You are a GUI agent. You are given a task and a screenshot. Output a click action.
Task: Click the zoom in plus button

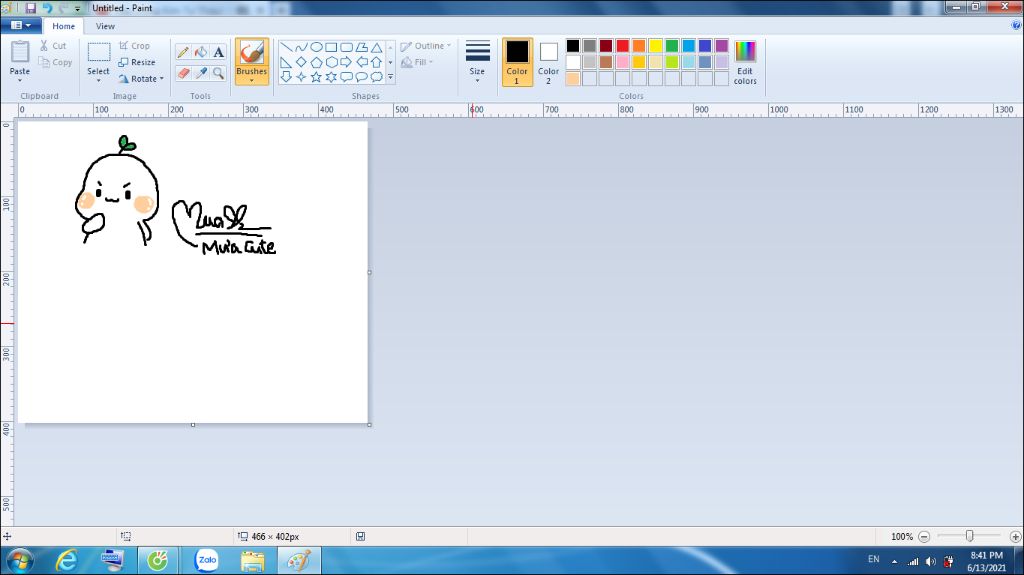1015,536
